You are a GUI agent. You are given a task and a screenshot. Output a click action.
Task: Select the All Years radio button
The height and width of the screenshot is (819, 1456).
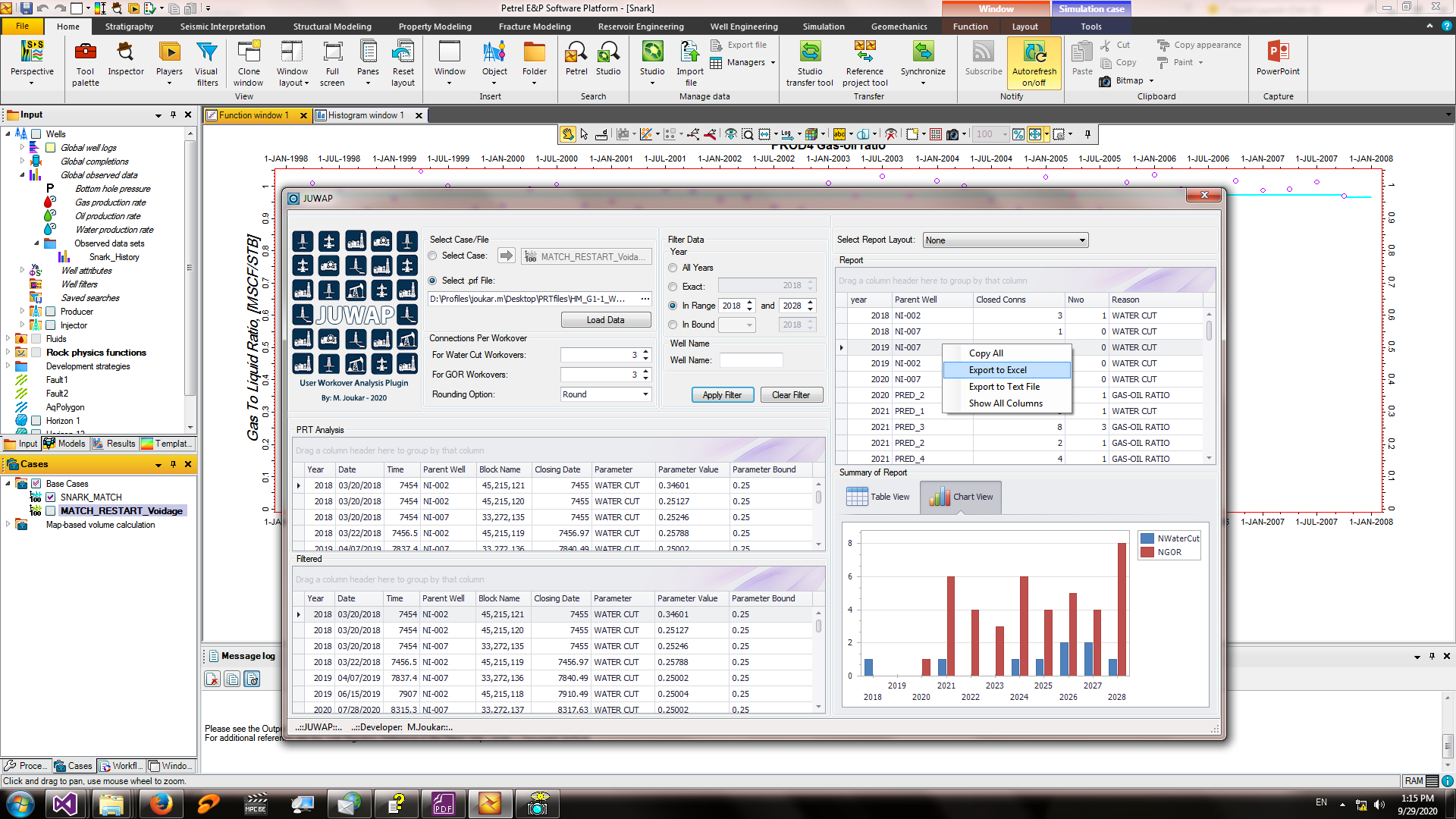673,268
